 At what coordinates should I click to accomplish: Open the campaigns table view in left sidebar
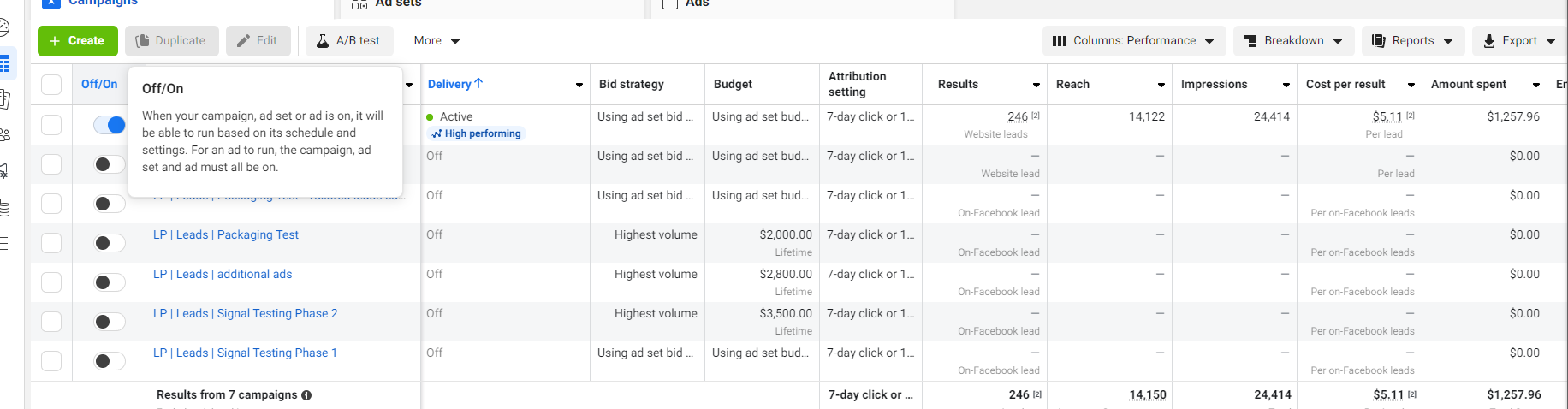5,65
